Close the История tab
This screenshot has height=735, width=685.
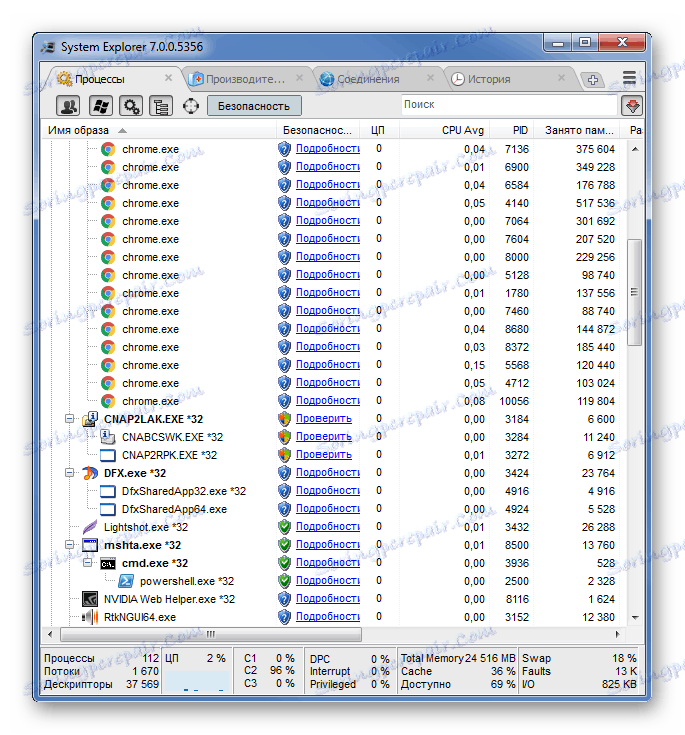pyautogui.click(x=561, y=78)
